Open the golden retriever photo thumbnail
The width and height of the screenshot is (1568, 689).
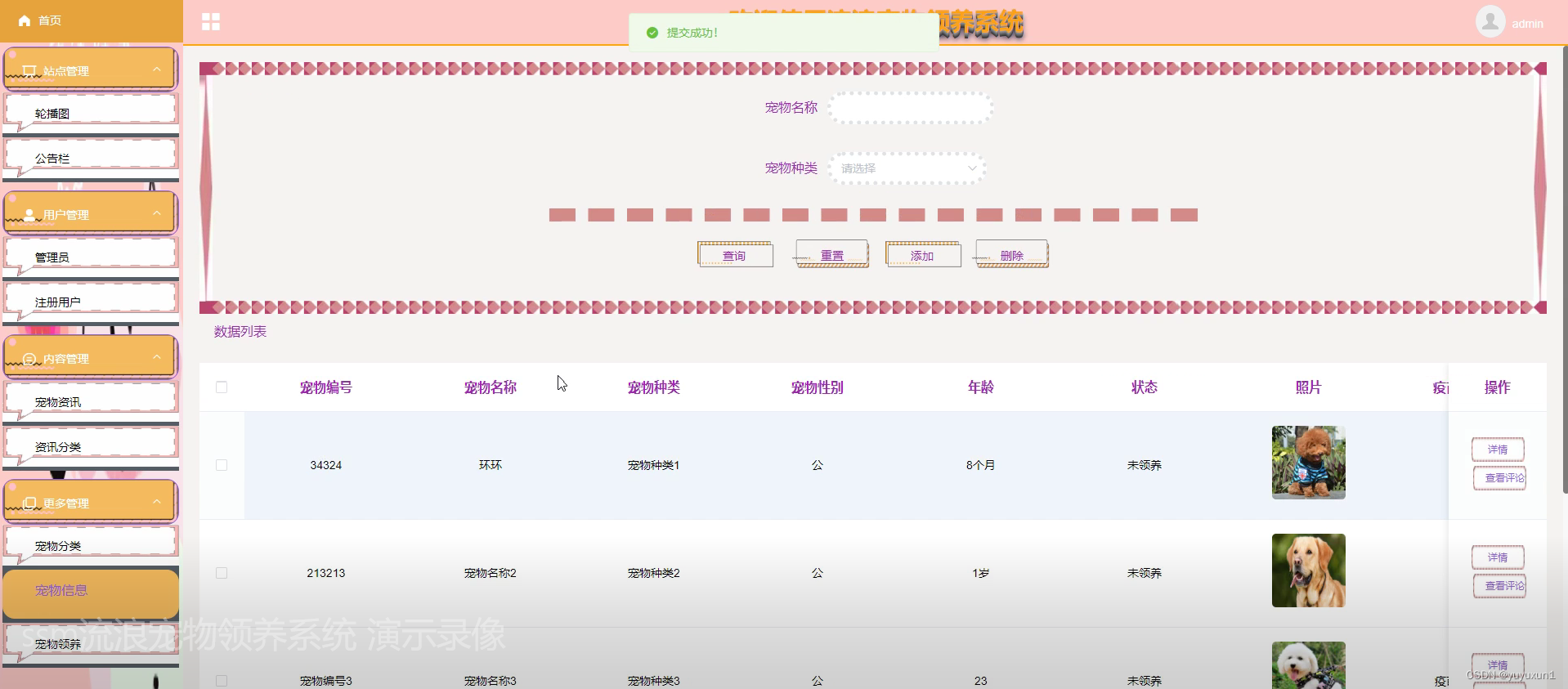pos(1308,570)
